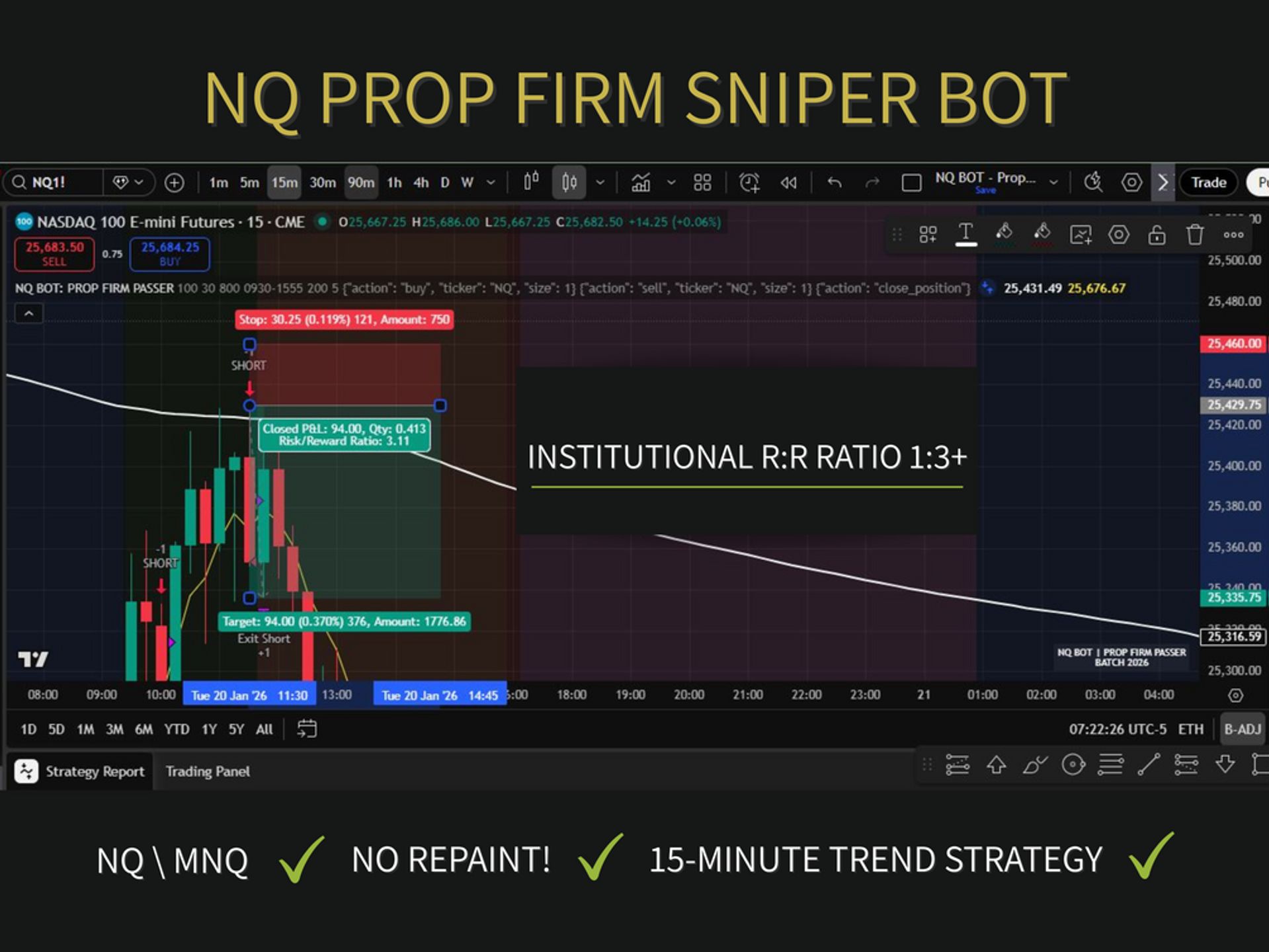The width and height of the screenshot is (1269, 952).
Task: Select the 30m timeframe
Action: pyautogui.click(x=323, y=182)
